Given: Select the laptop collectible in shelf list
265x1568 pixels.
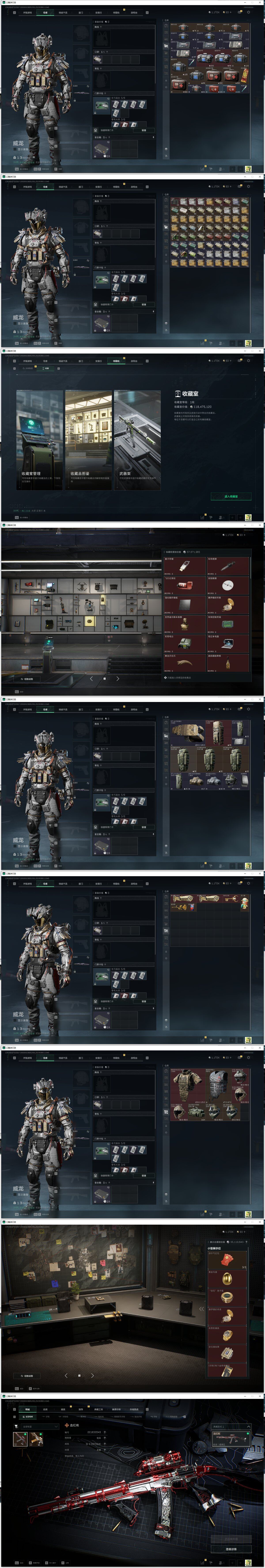Looking at the screenshot, I should point(228,643).
